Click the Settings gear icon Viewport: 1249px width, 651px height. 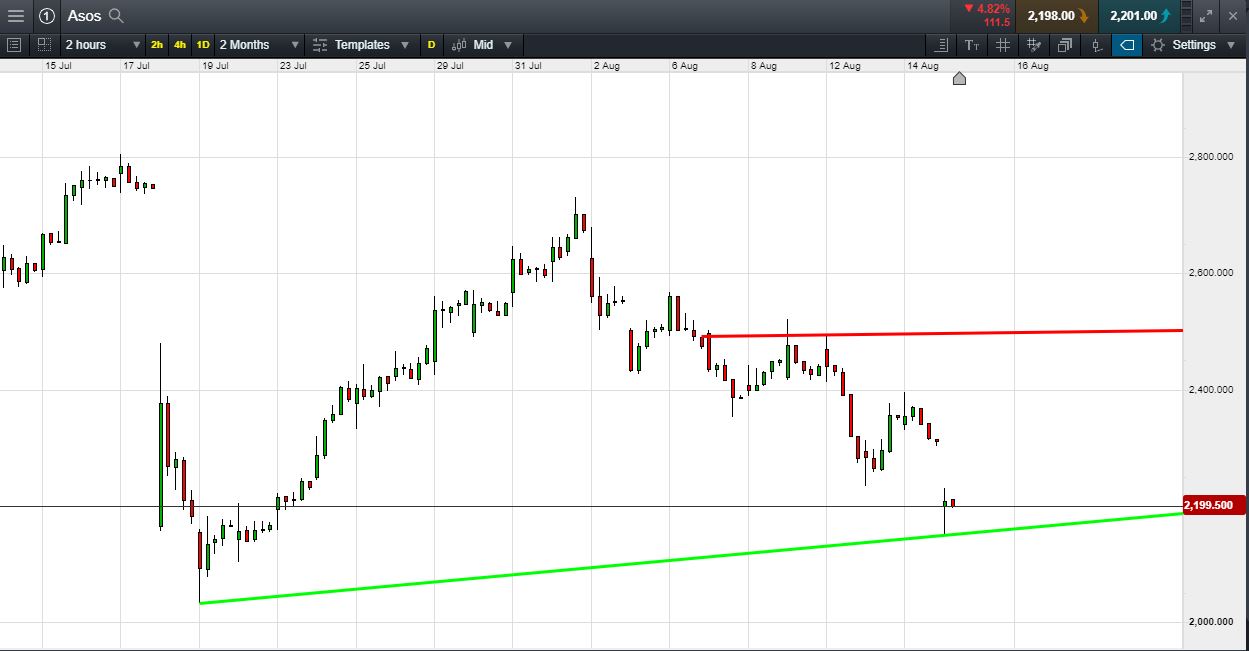(1158, 45)
